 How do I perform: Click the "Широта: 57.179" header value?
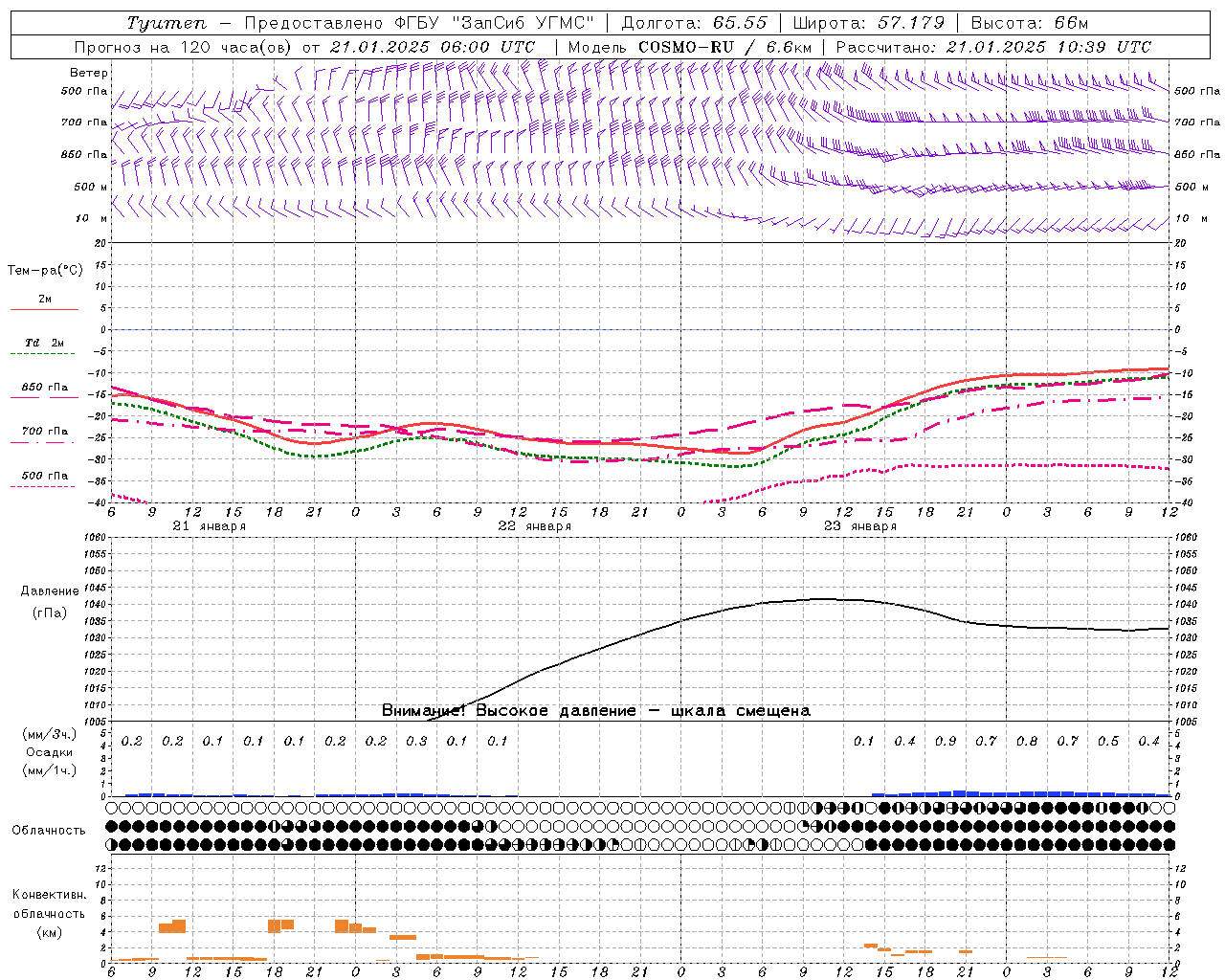pos(869,23)
